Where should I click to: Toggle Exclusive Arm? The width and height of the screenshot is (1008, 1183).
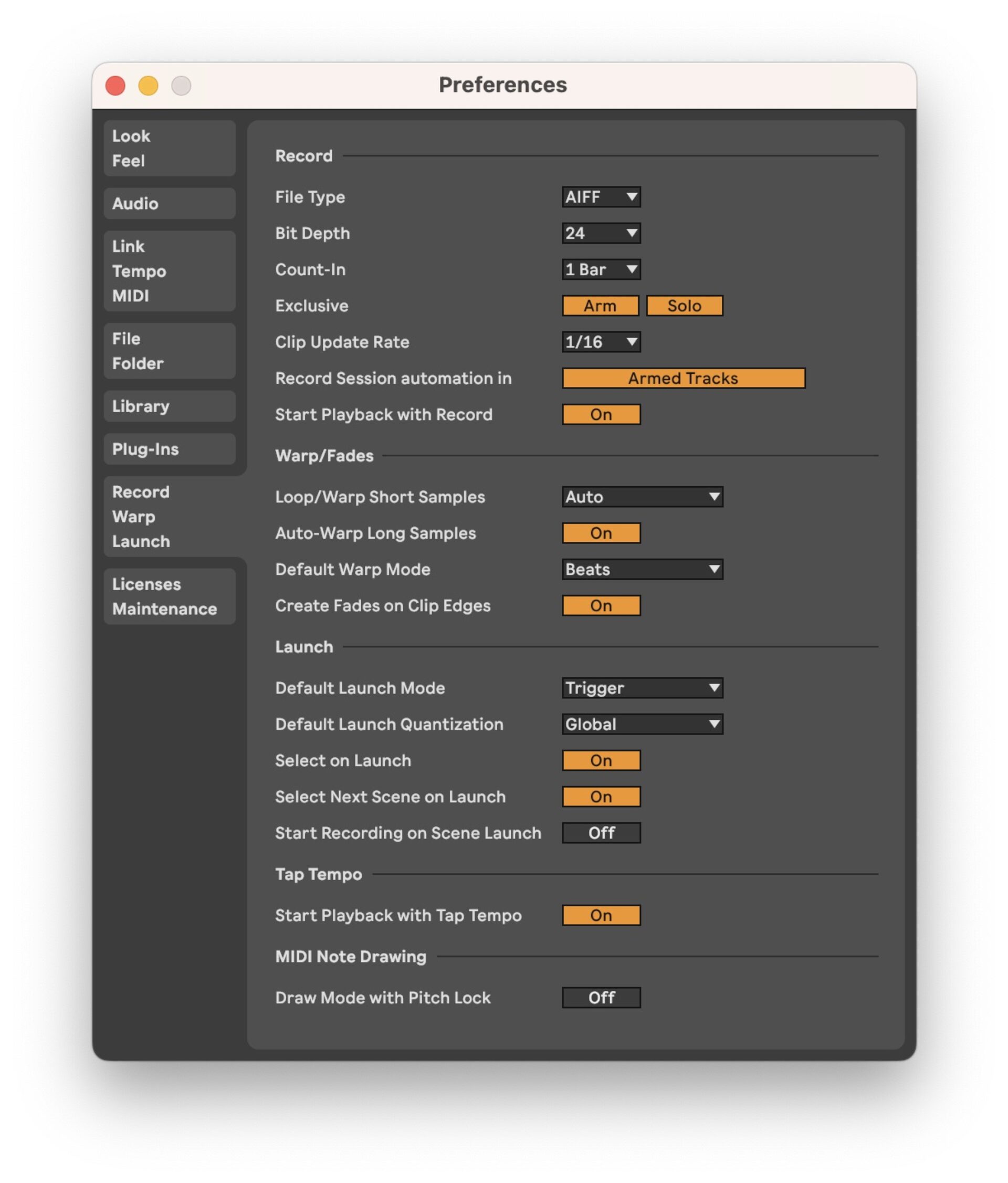(x=600, y=306)
